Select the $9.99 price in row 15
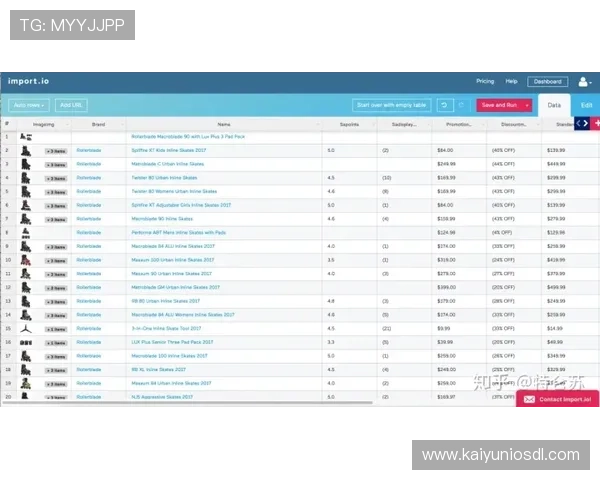This screenshot has width=600, height=480. coord(443,328)
